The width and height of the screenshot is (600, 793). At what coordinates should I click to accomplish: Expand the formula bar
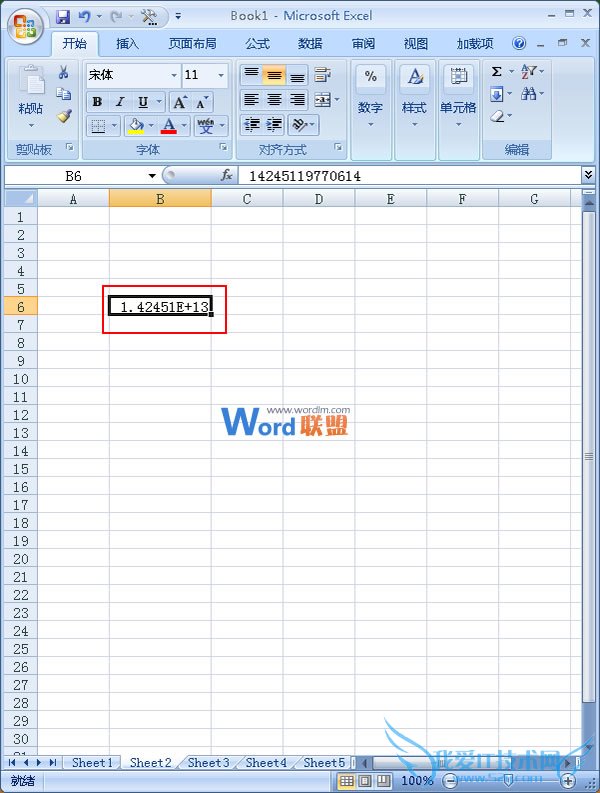(x=588, y=175)
